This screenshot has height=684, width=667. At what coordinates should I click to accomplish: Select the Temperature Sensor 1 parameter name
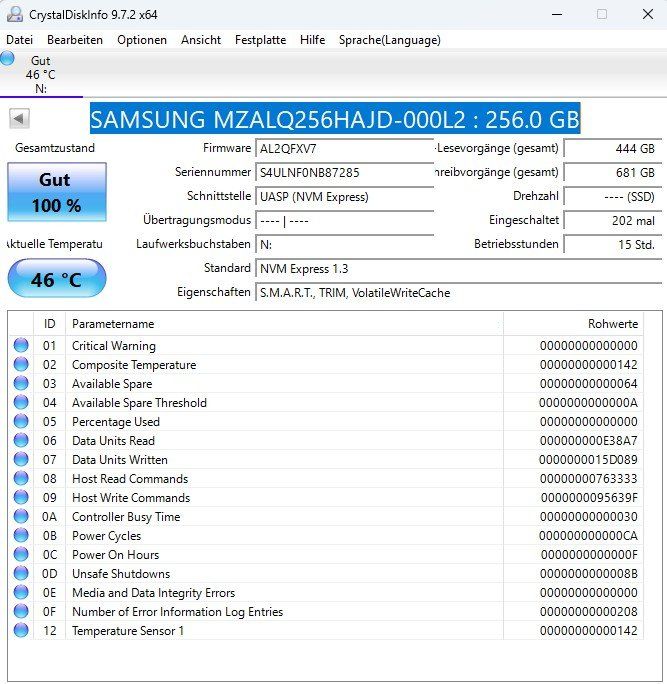pos(128,631)
